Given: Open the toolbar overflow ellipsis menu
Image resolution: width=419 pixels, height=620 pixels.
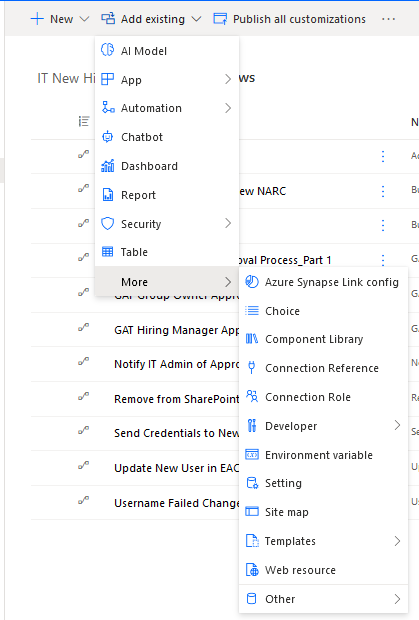Looking at the screenshot, I should coord(389,19).
